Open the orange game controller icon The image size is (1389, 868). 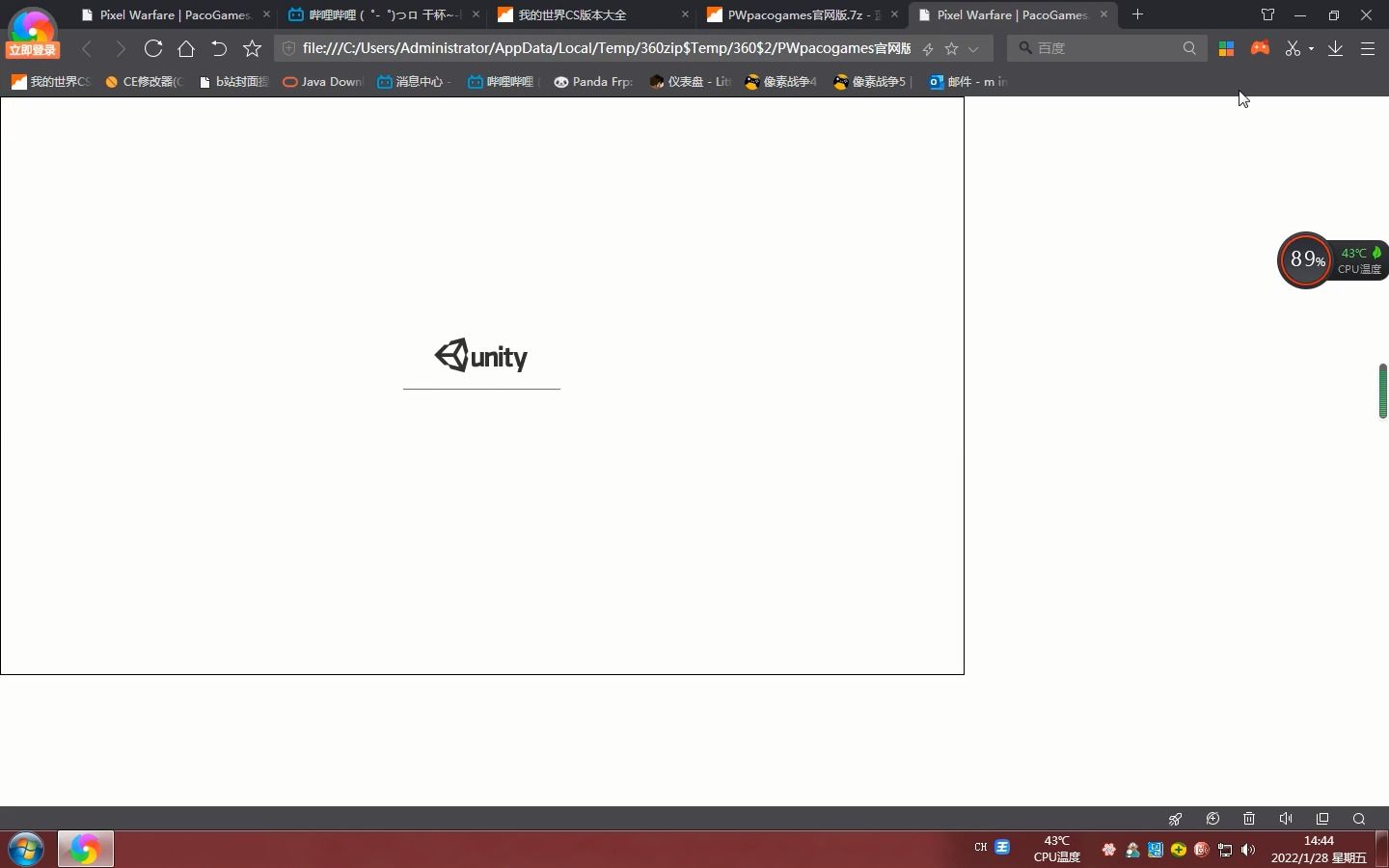[x=1260, y=47]
